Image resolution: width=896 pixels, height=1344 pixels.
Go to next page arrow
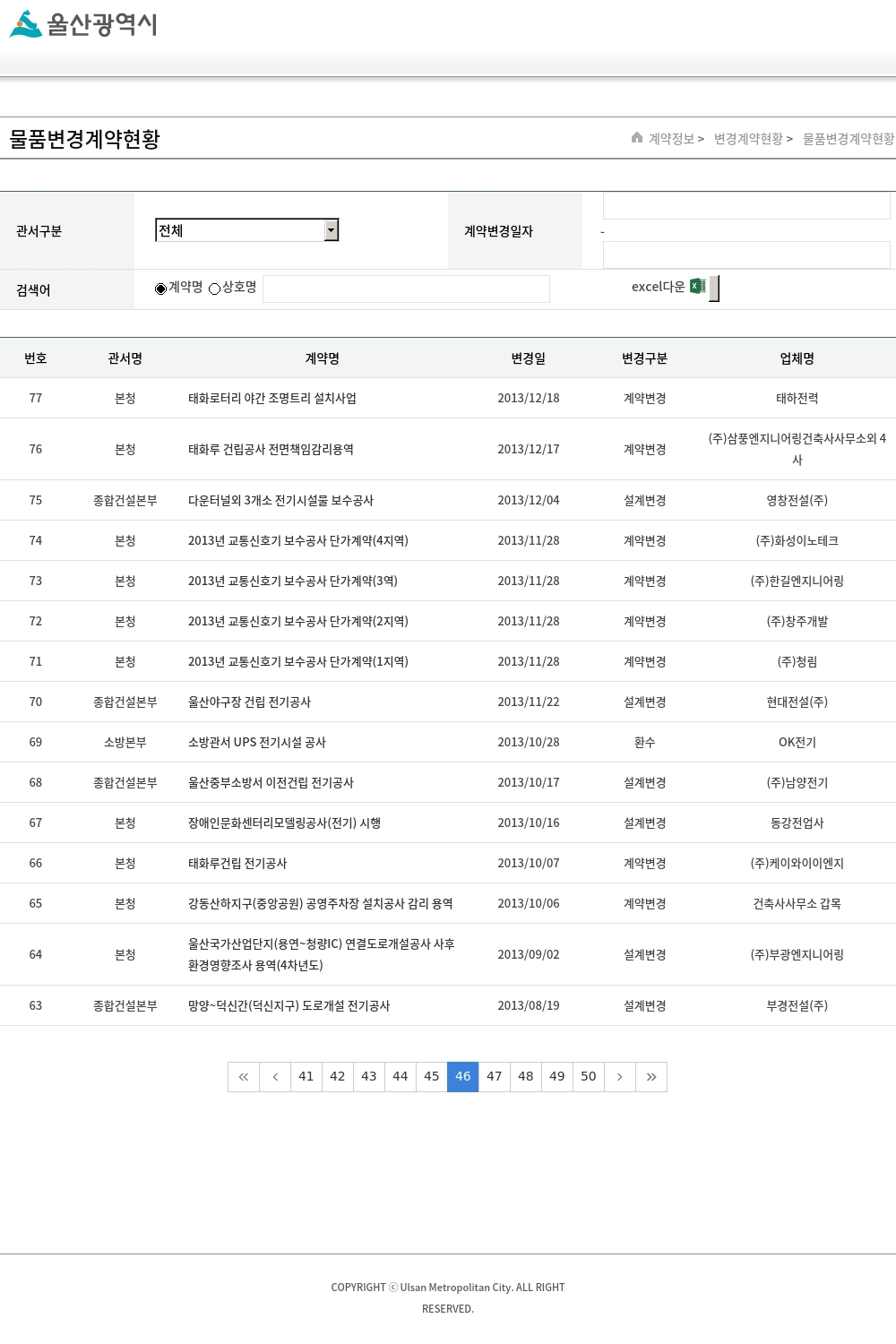pyautogui.click(x=620, y=1077)
